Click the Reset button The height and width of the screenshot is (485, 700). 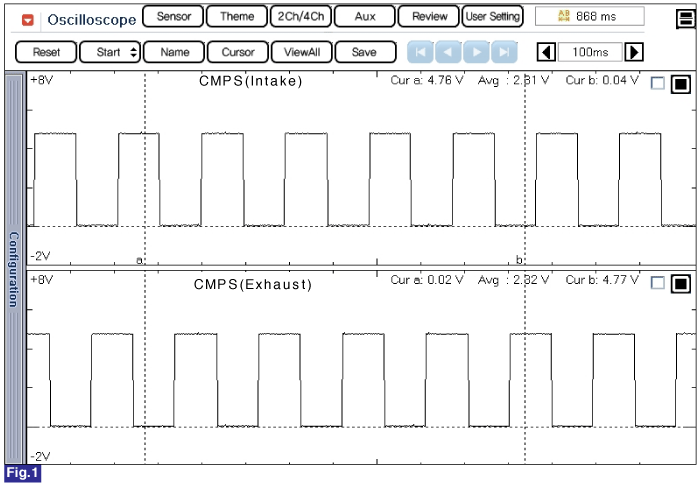46,52
